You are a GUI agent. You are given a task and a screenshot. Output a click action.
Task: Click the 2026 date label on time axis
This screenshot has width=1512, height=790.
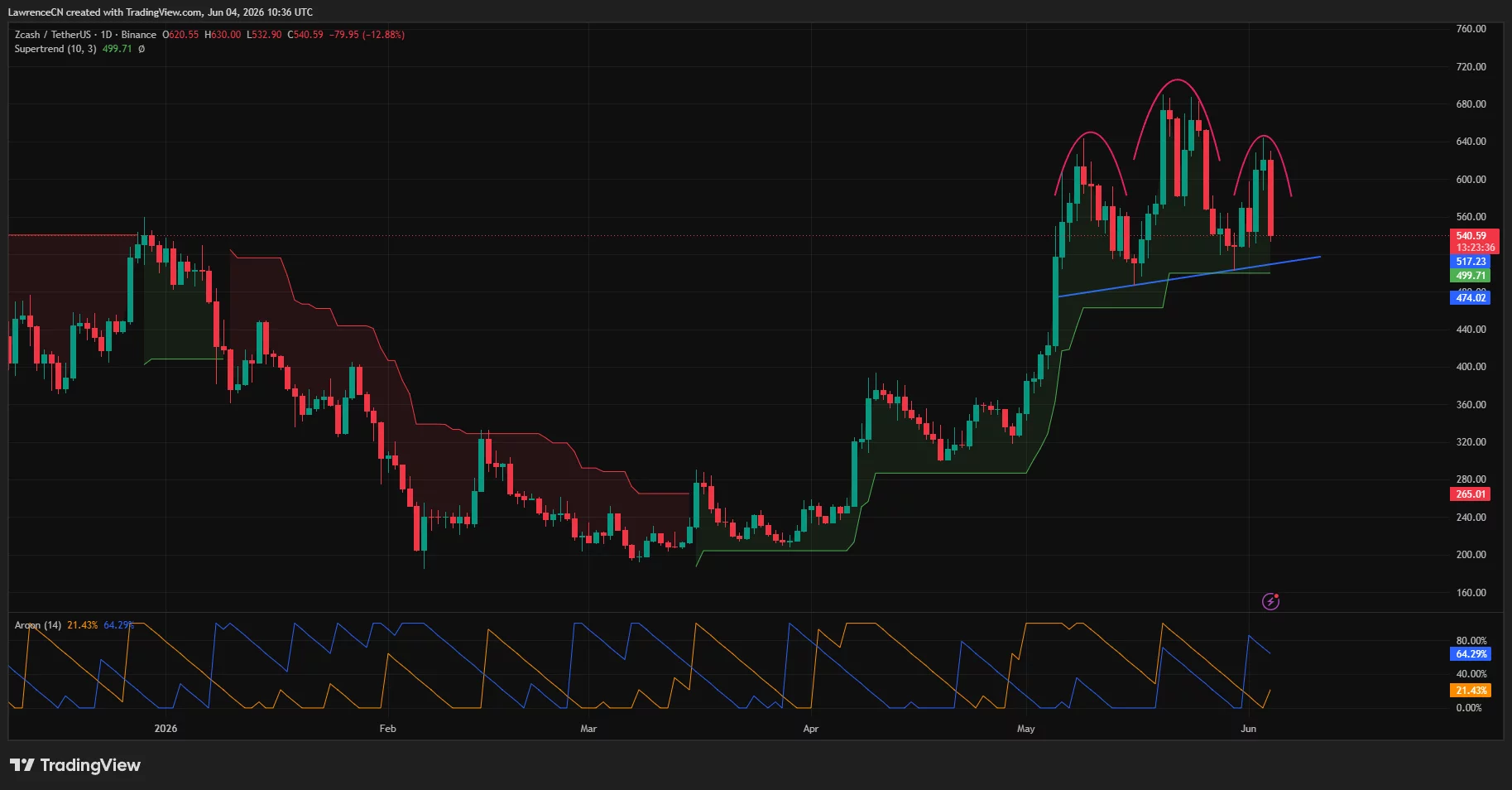point(166,729)
